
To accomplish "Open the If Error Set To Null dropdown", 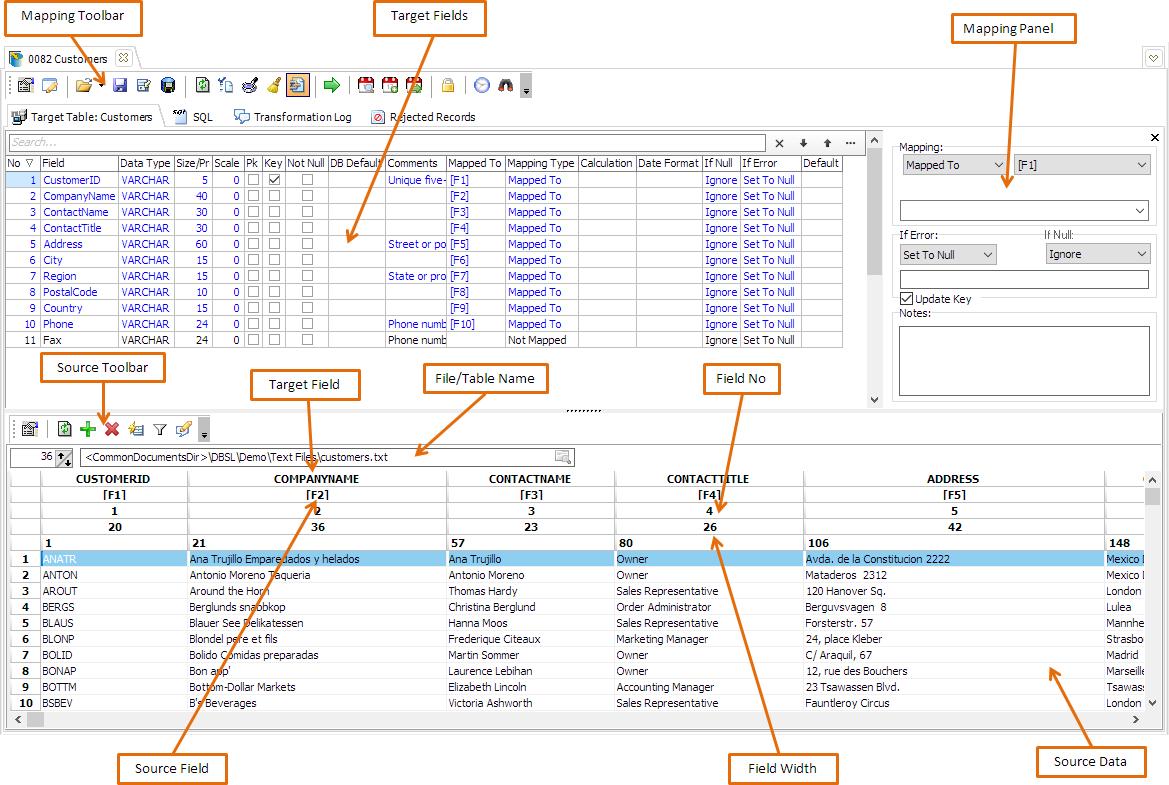I will [x=948, y=255].
